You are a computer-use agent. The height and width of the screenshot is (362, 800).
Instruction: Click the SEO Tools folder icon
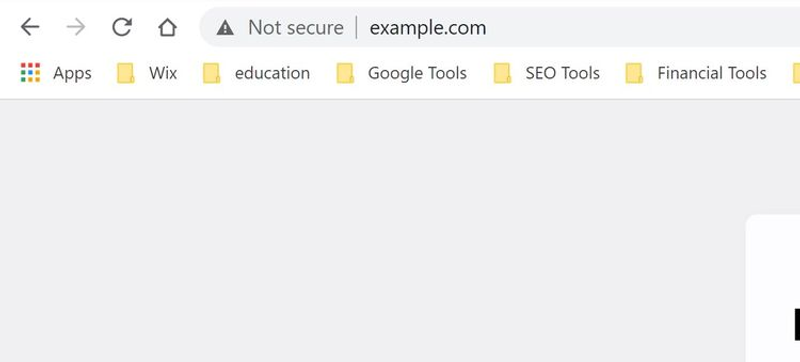[x=503, y=73]
